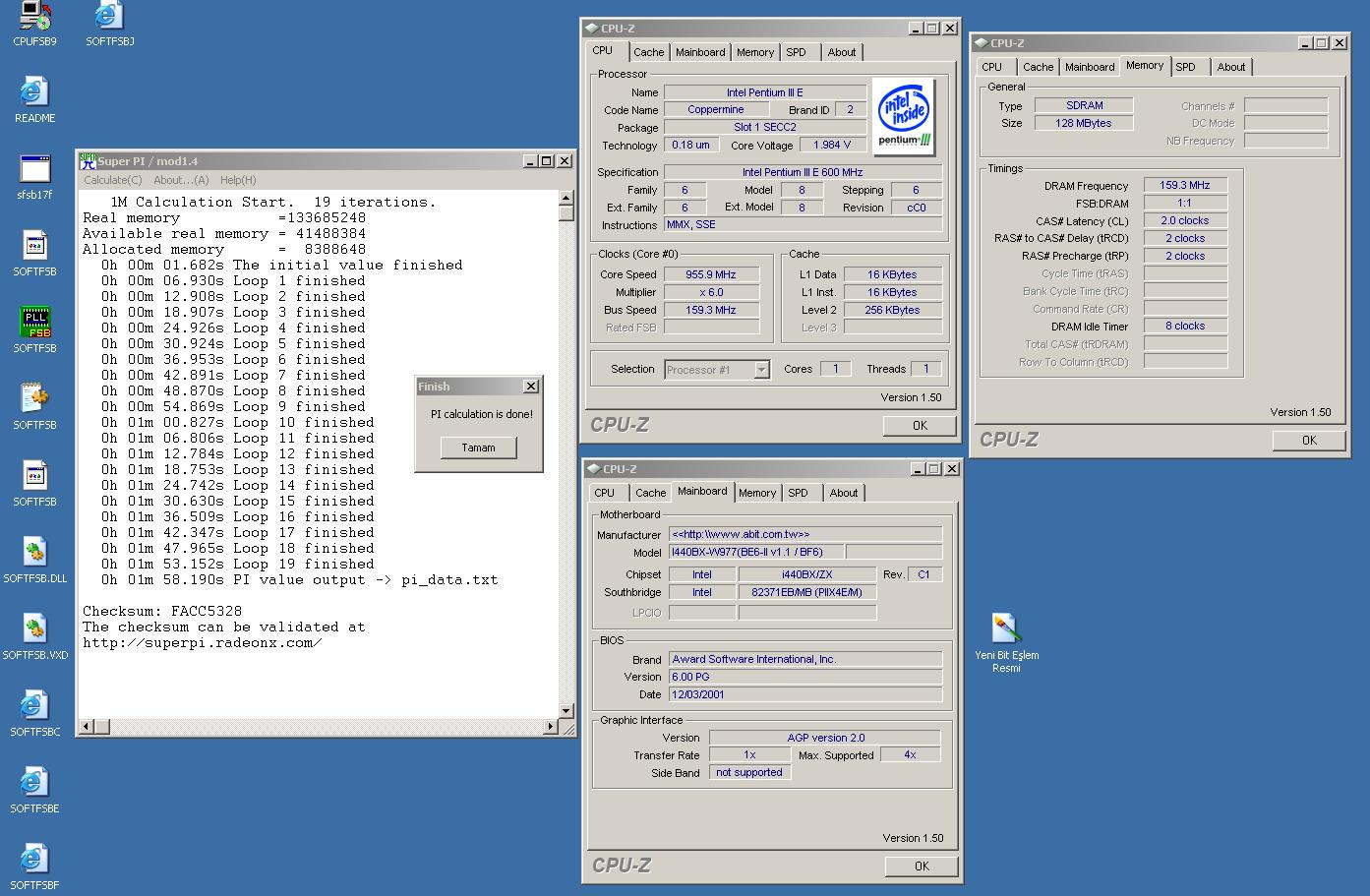Switch to Cache tab in CPU-Z Processor window
Viewport: 1370px width, 896px height.
tap(648, 52)
